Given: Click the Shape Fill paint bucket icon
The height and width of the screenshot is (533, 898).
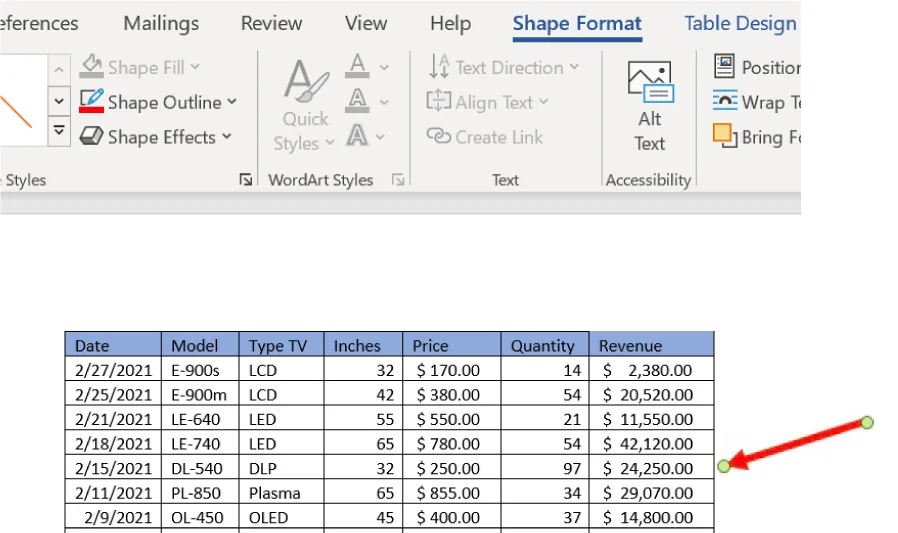Looking at the screenshot, I should click(92, 68).
